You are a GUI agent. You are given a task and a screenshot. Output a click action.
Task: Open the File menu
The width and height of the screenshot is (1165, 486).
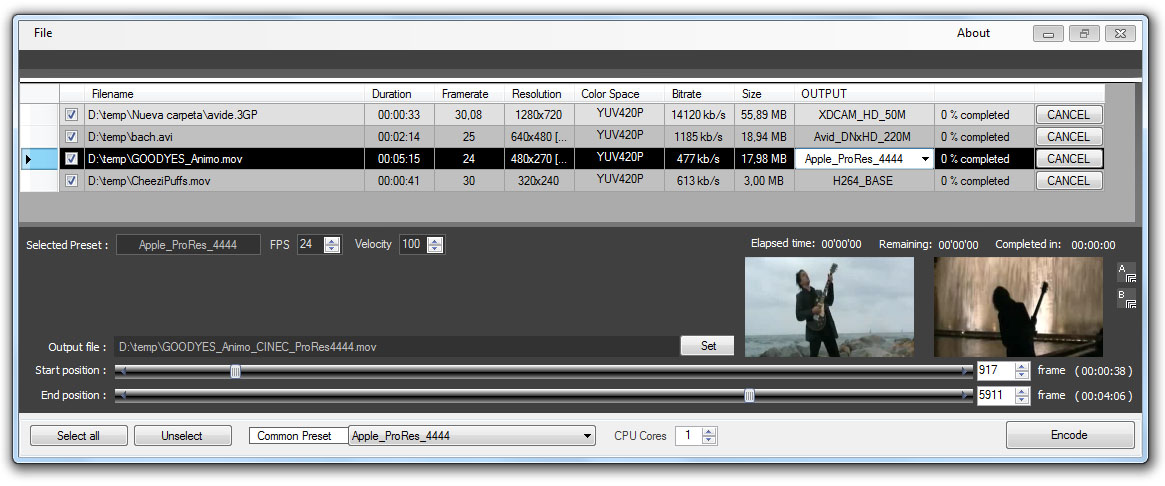pos(43,33)
